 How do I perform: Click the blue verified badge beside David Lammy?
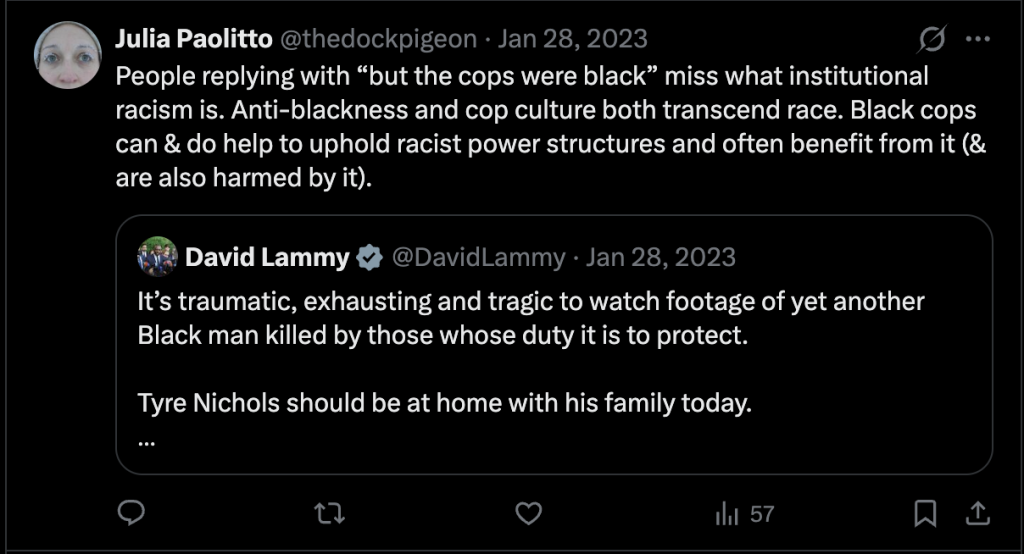click(x=370, y=258)
